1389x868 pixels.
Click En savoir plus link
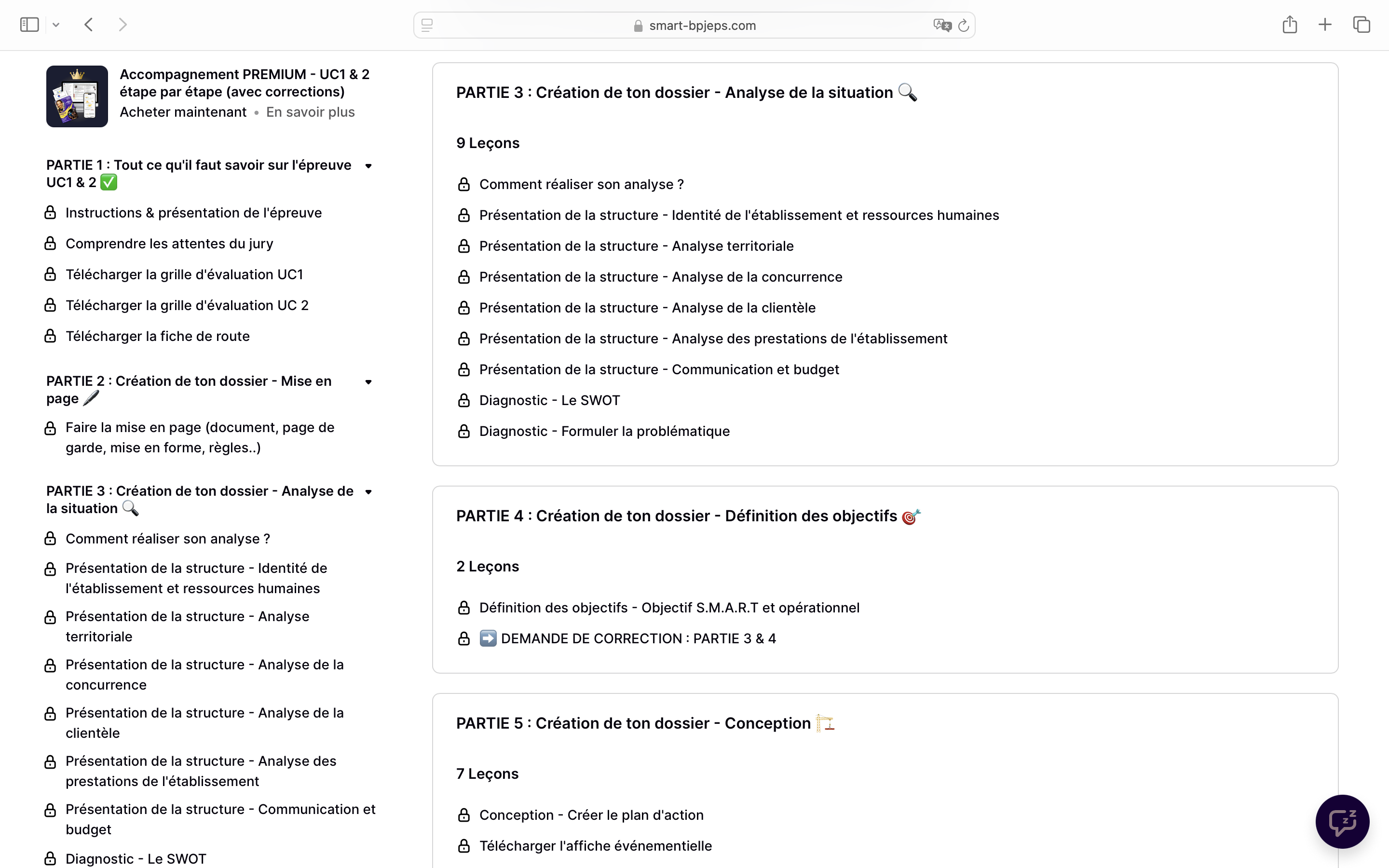click(310, 112)
